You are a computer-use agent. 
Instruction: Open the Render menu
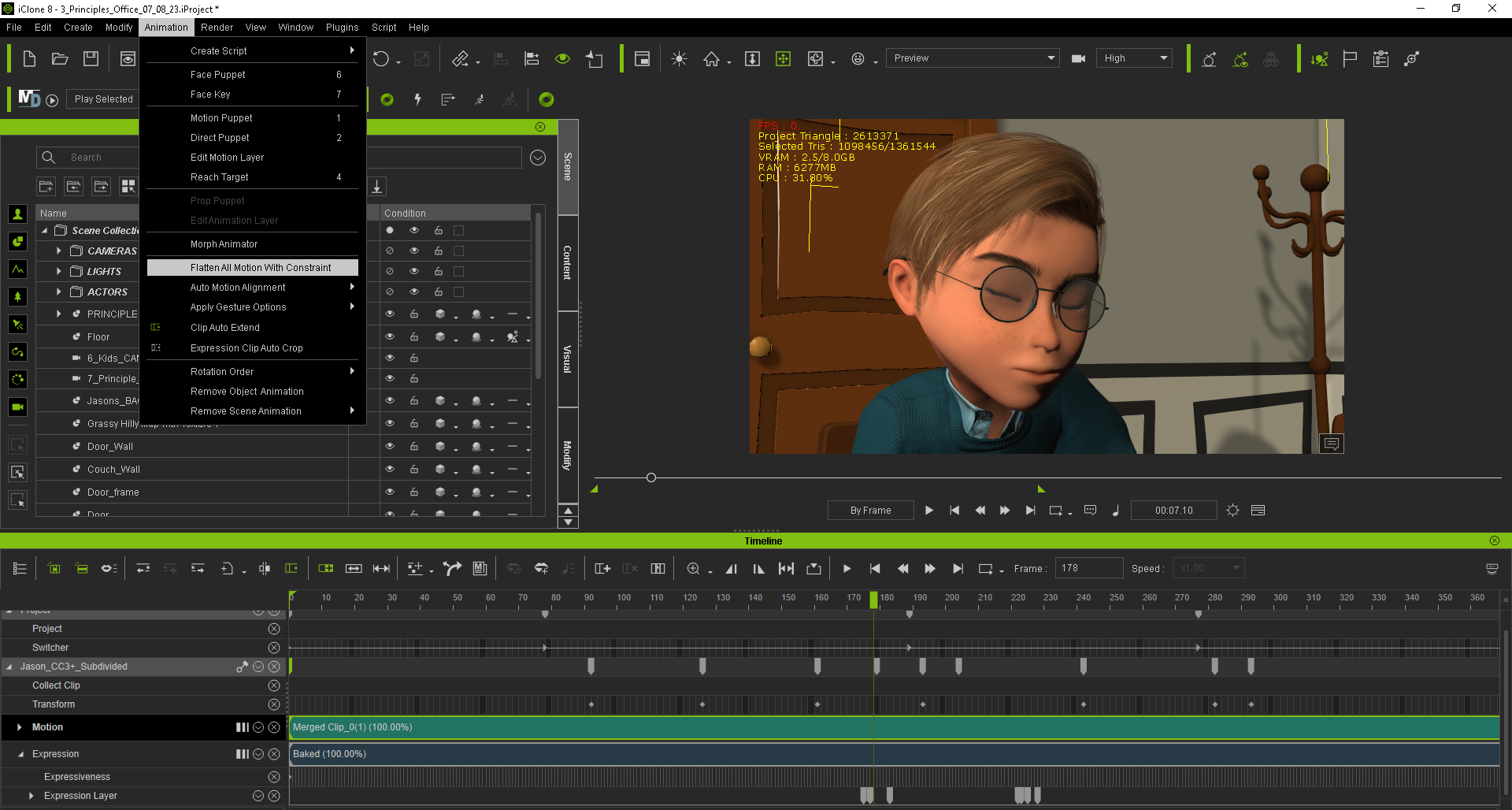217,28
